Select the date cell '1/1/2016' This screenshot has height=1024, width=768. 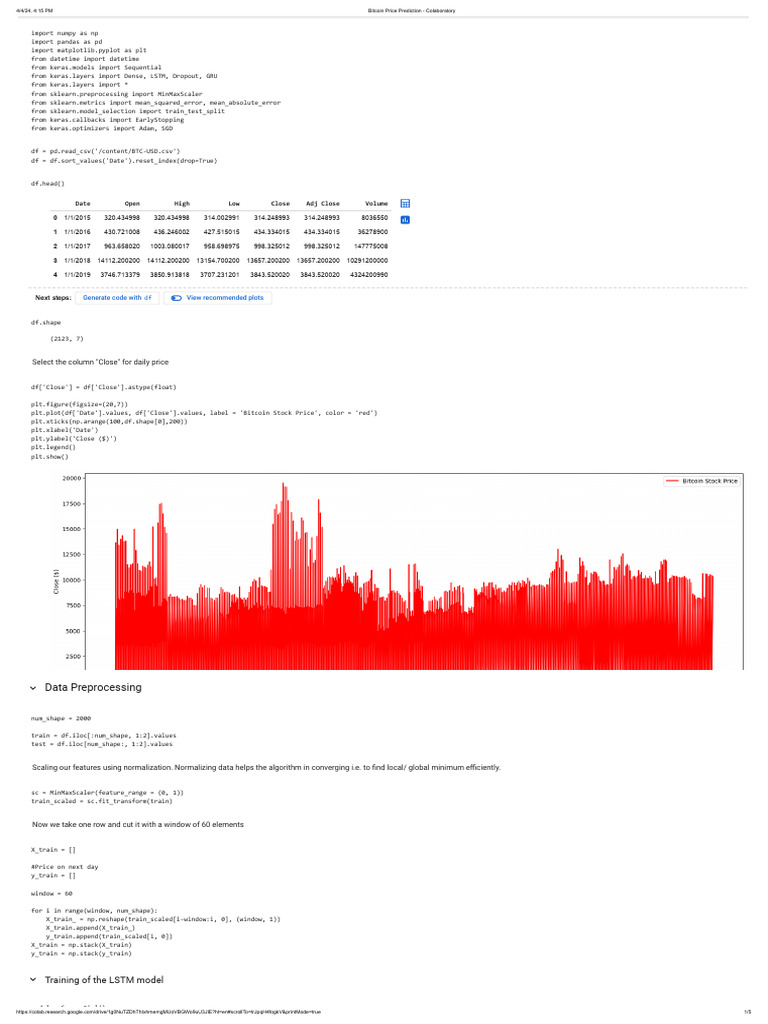77,232
